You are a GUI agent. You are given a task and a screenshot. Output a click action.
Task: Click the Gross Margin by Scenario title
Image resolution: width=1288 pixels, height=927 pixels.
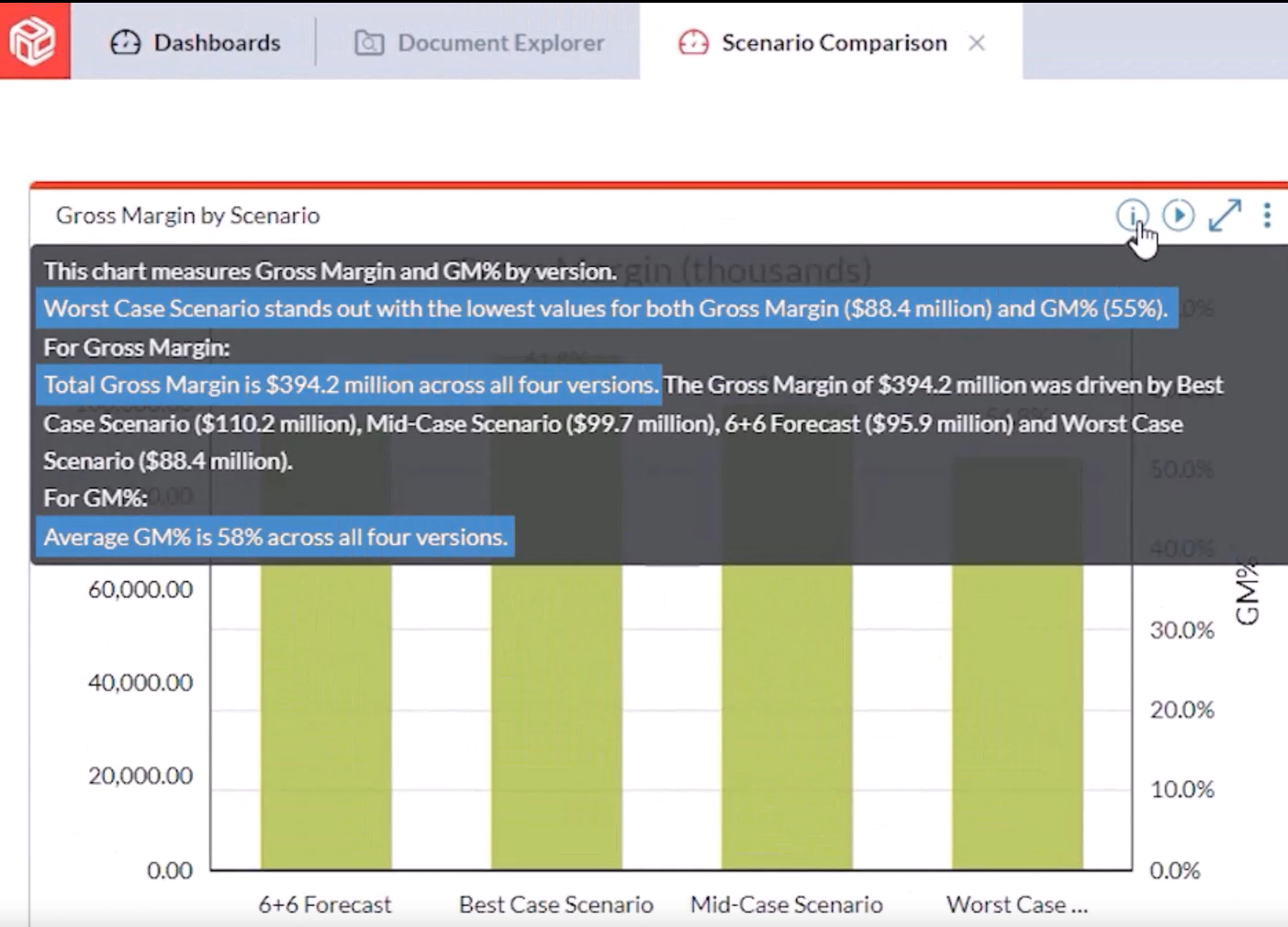click(x=188, y=215)
